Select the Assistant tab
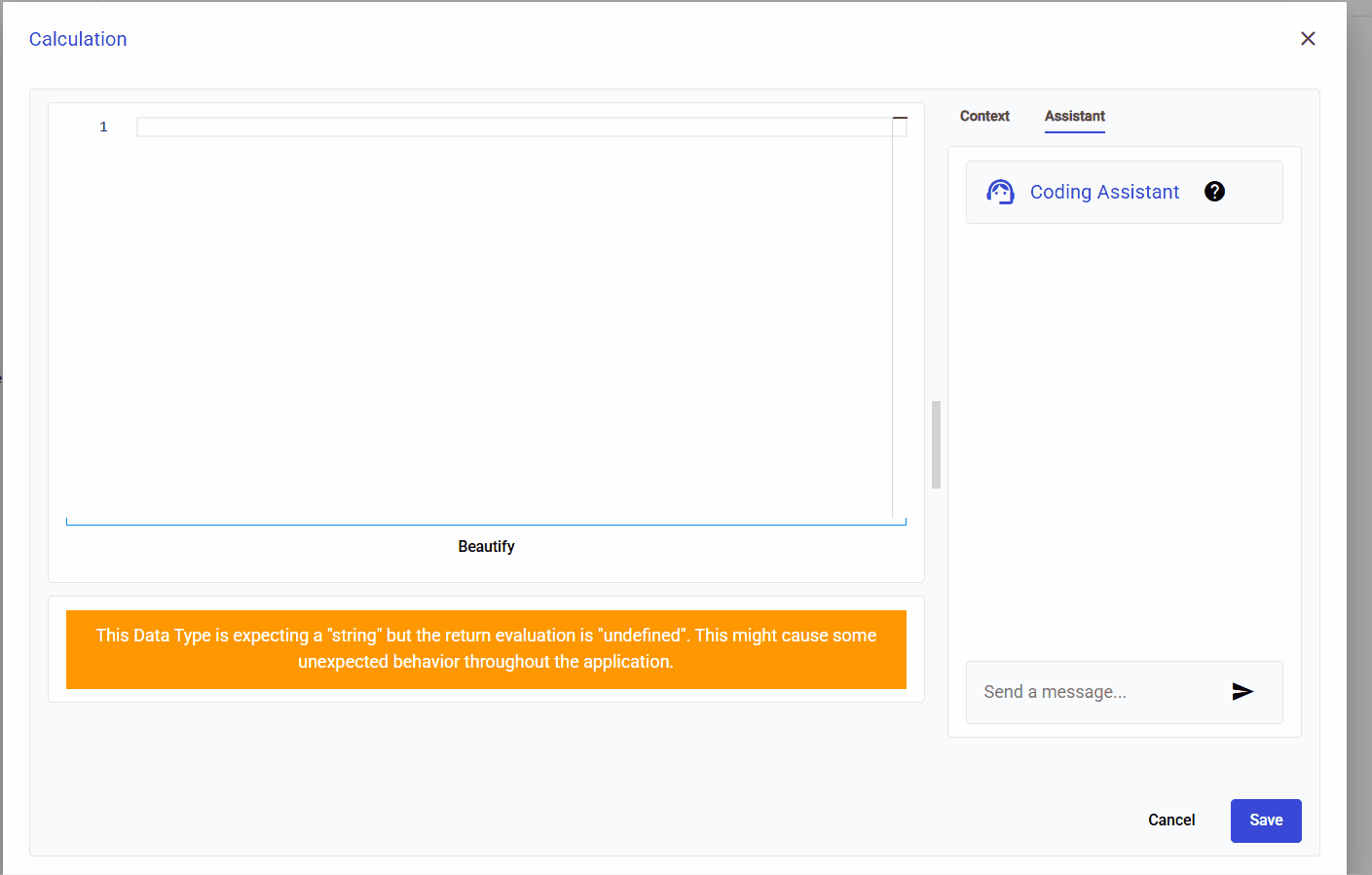 pos(1074,116)
